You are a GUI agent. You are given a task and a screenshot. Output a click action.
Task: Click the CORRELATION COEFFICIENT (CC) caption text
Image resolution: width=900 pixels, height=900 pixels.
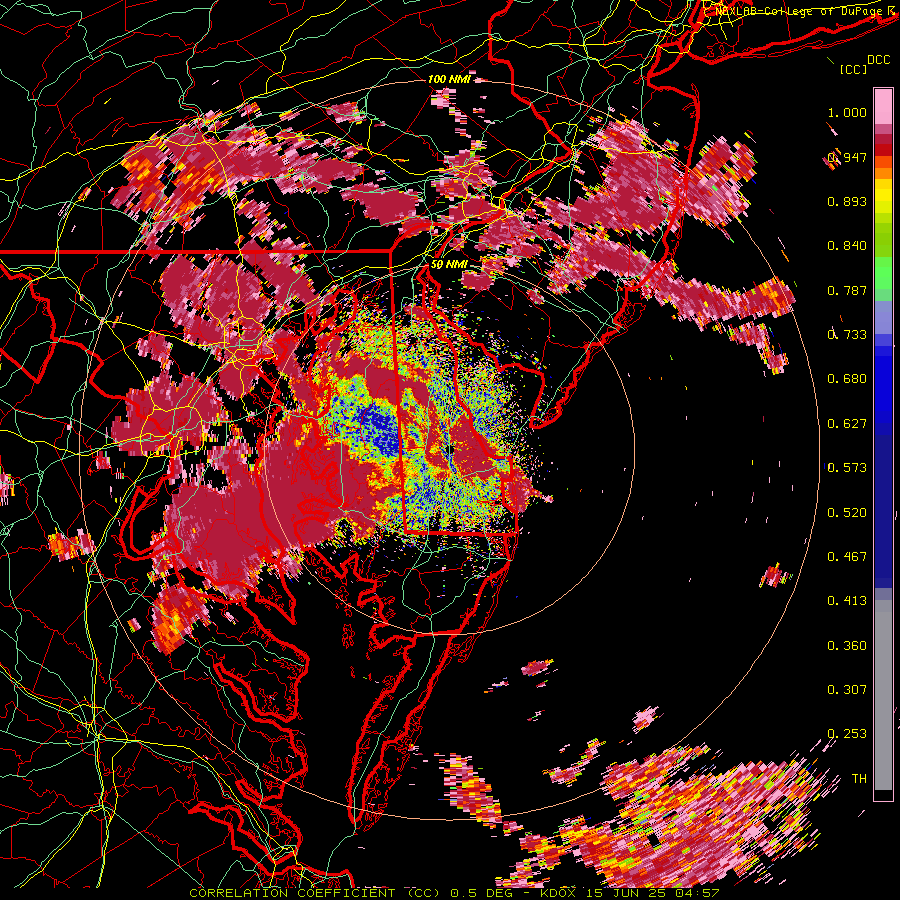315,893
